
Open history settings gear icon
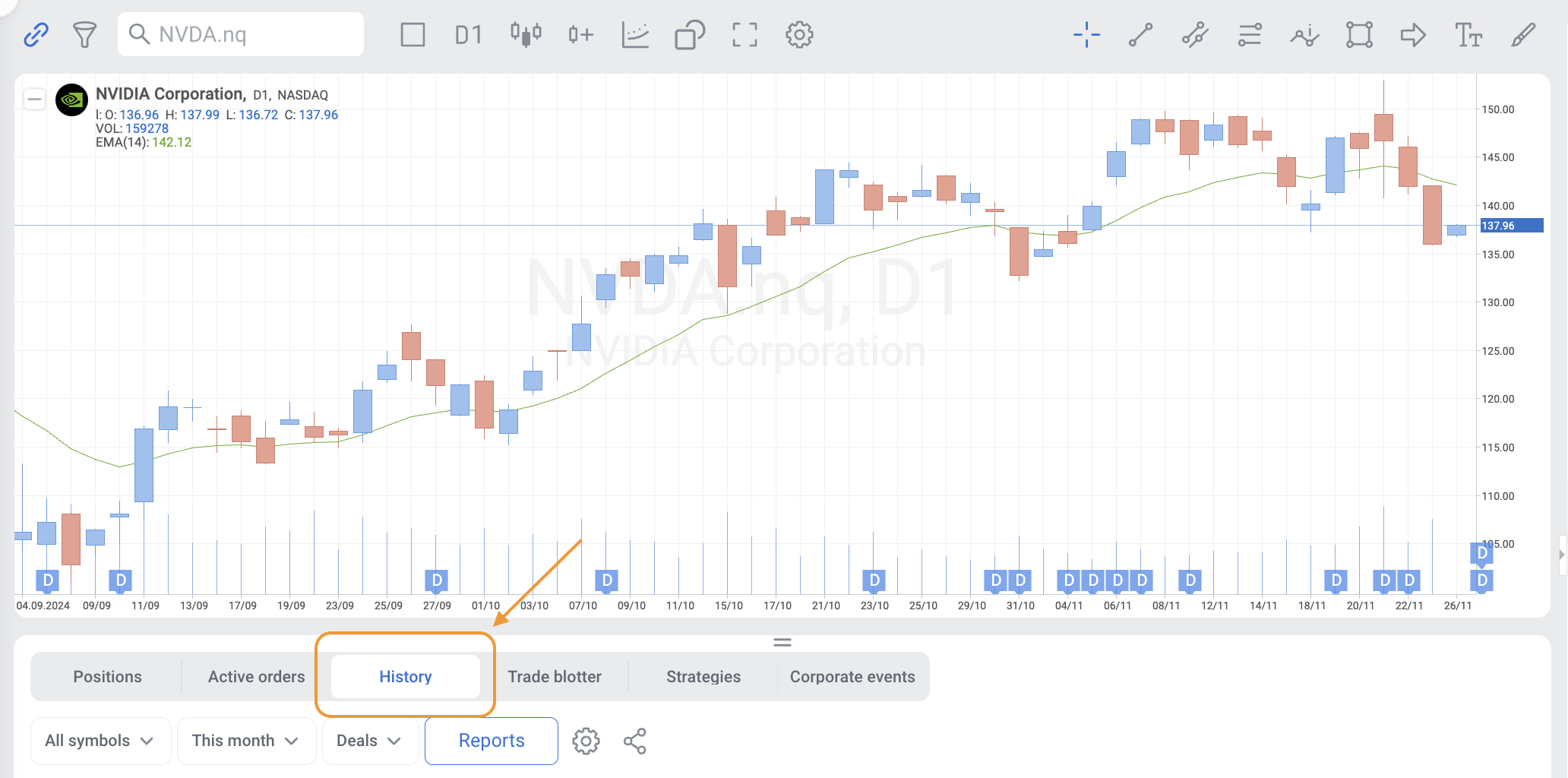click(x=586, y=741)
